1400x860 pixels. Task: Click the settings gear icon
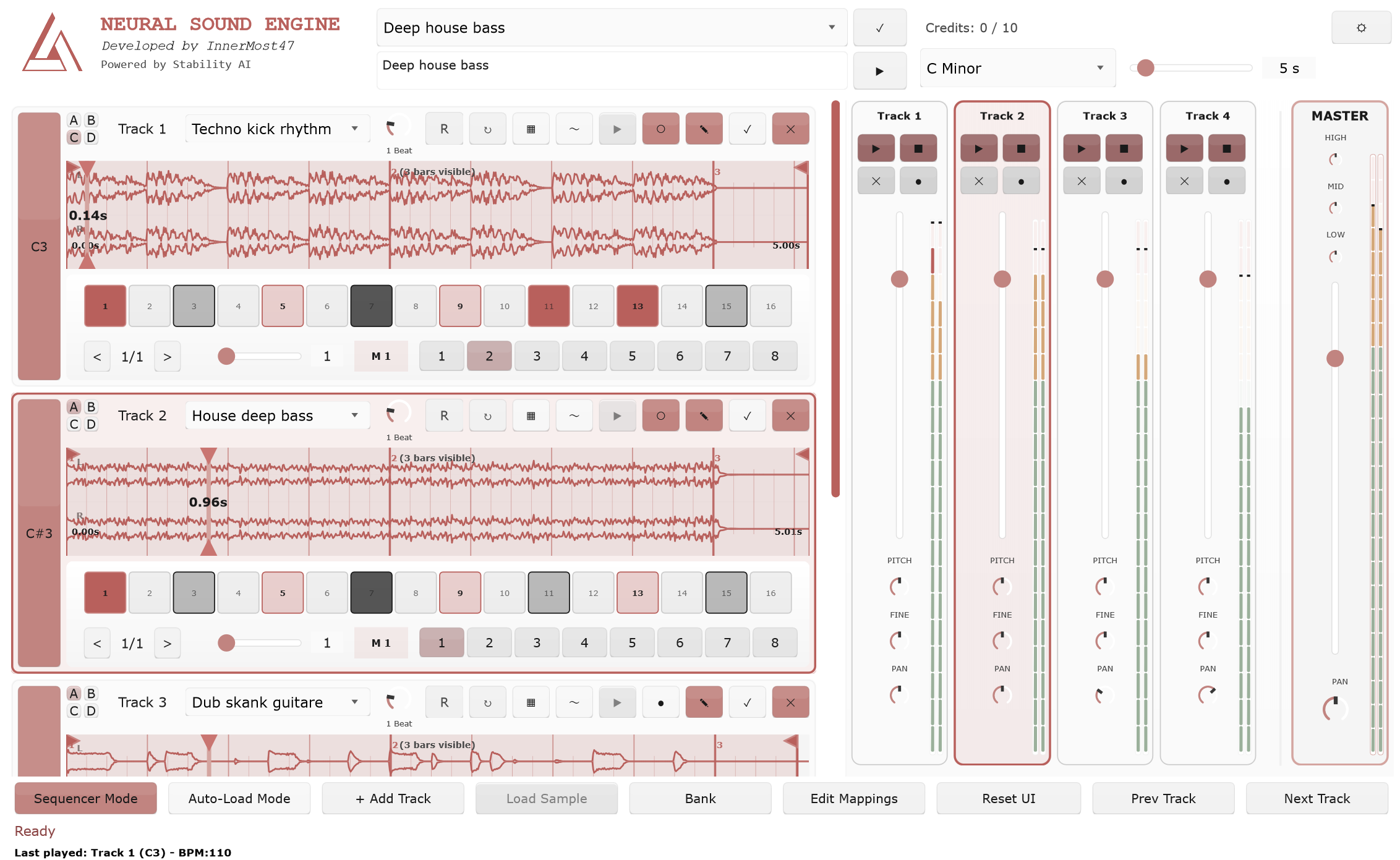coord(1360,28)
